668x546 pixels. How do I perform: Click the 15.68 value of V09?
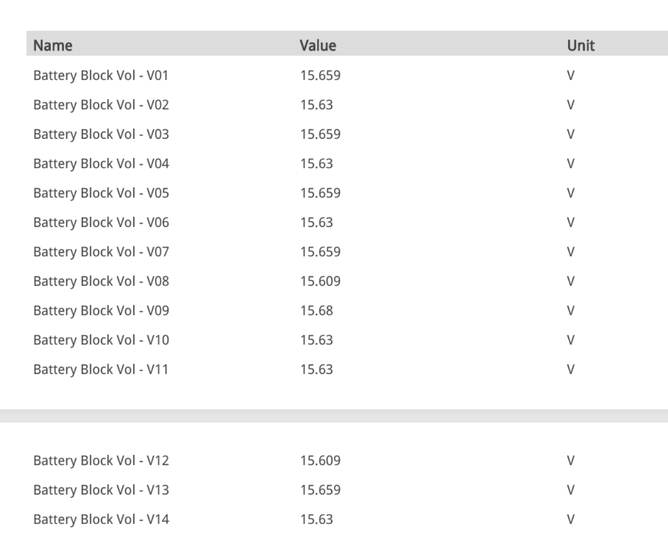[x=317, y=311]
